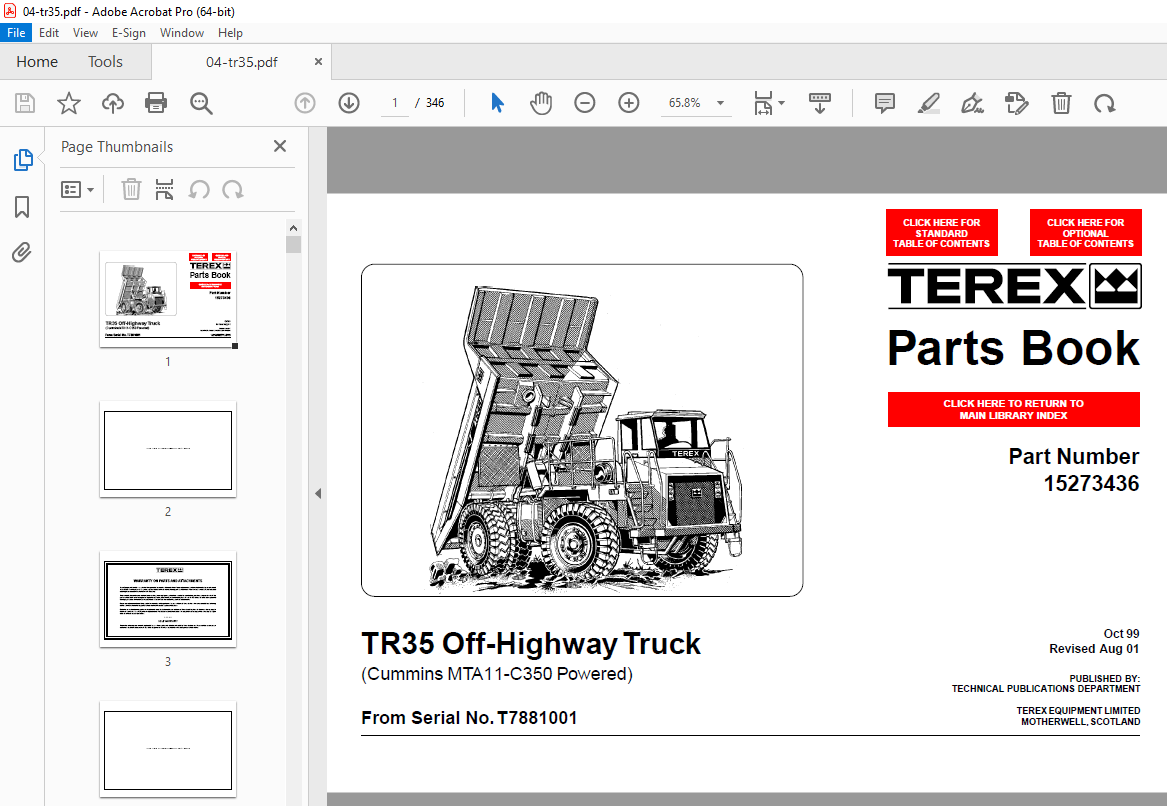Select page 3 thumbnail
Viewport: 1167px width, 806px height.
168,600
